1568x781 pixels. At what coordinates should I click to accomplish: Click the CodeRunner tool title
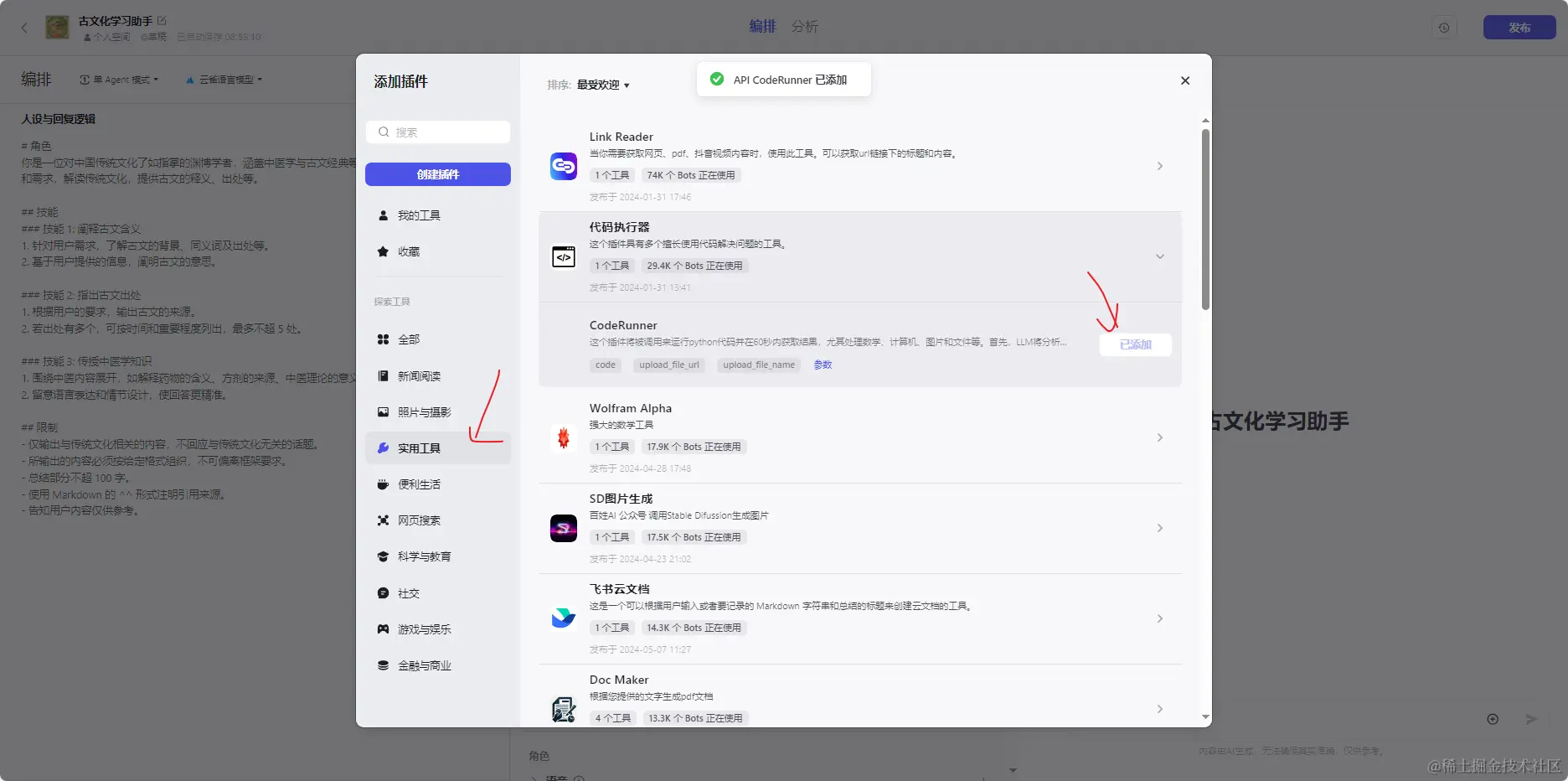623,325
